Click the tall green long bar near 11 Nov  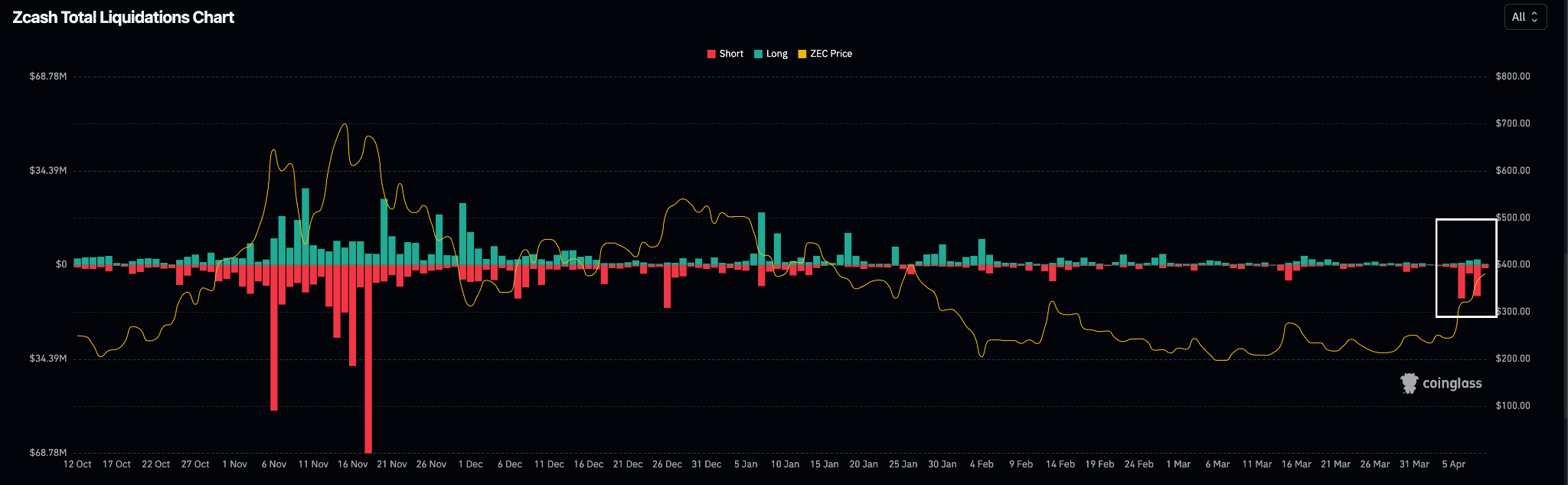tap(305, 227)
